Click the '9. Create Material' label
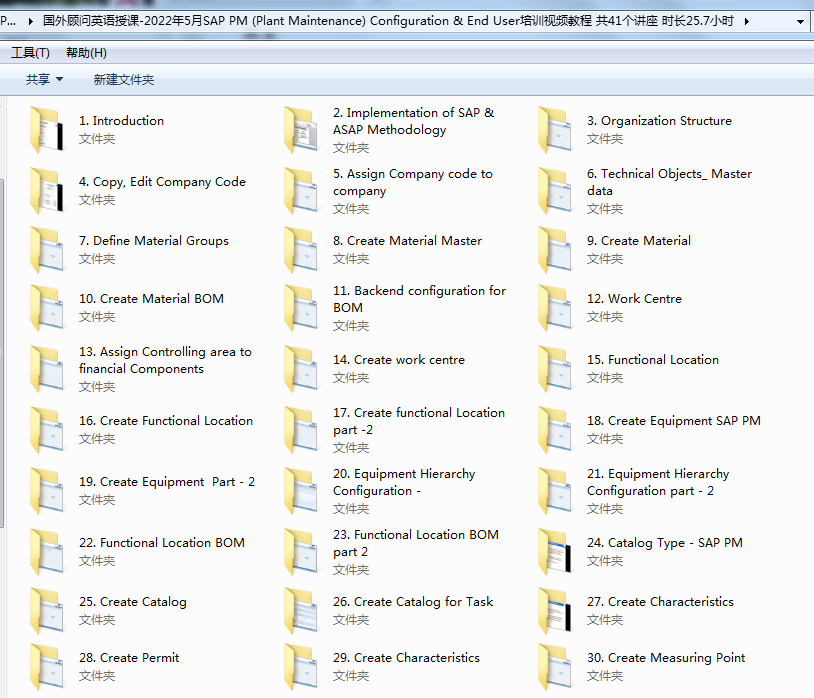 (x=639, y=240)
